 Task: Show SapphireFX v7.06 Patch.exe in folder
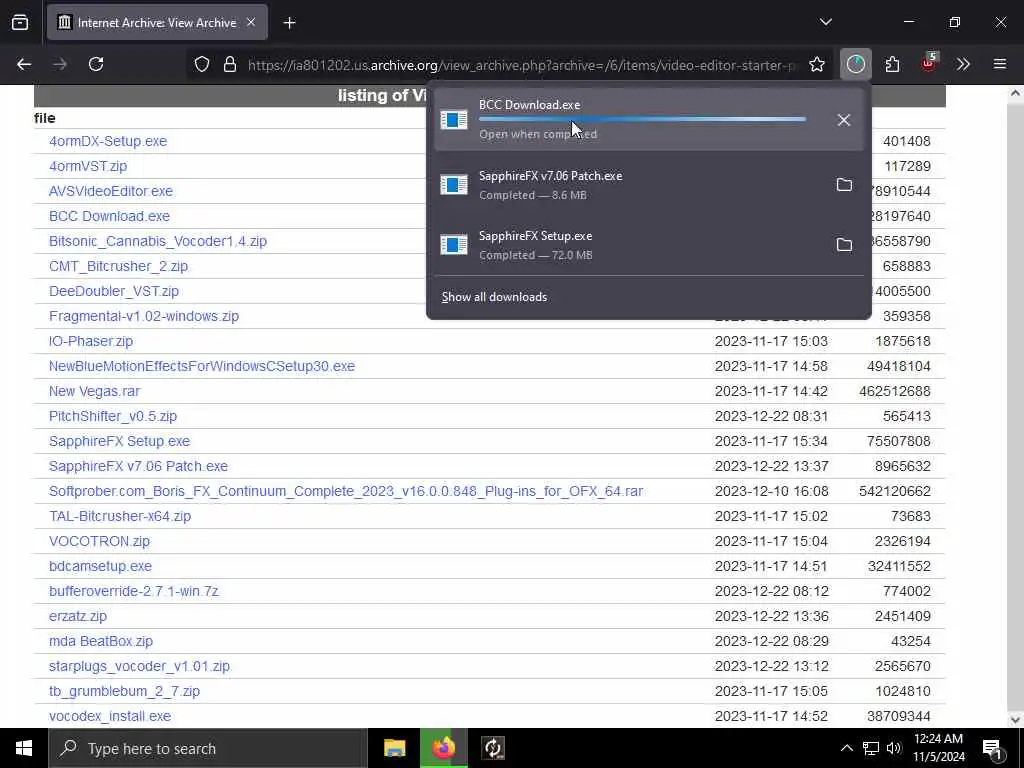844,185
